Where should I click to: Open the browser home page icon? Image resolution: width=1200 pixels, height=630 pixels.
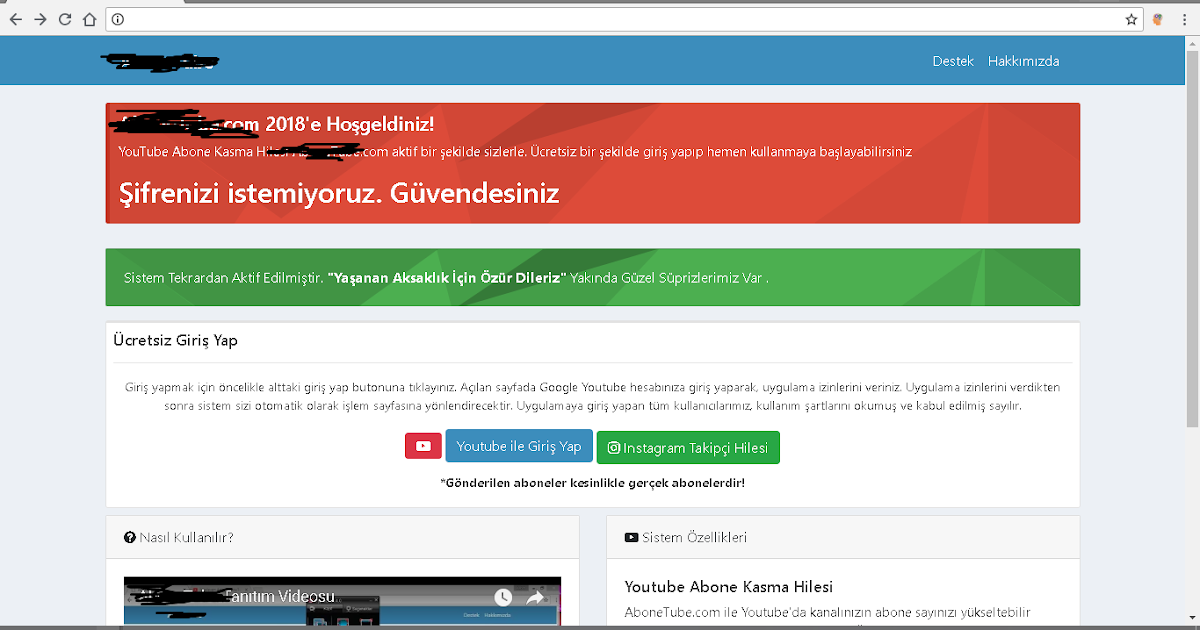tap(89, 19)
